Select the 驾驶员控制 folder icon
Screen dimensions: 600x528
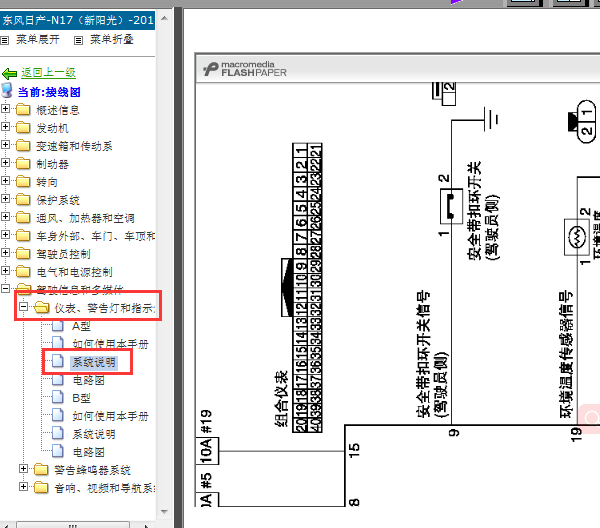pyautogui.click(x=23, y=254)
